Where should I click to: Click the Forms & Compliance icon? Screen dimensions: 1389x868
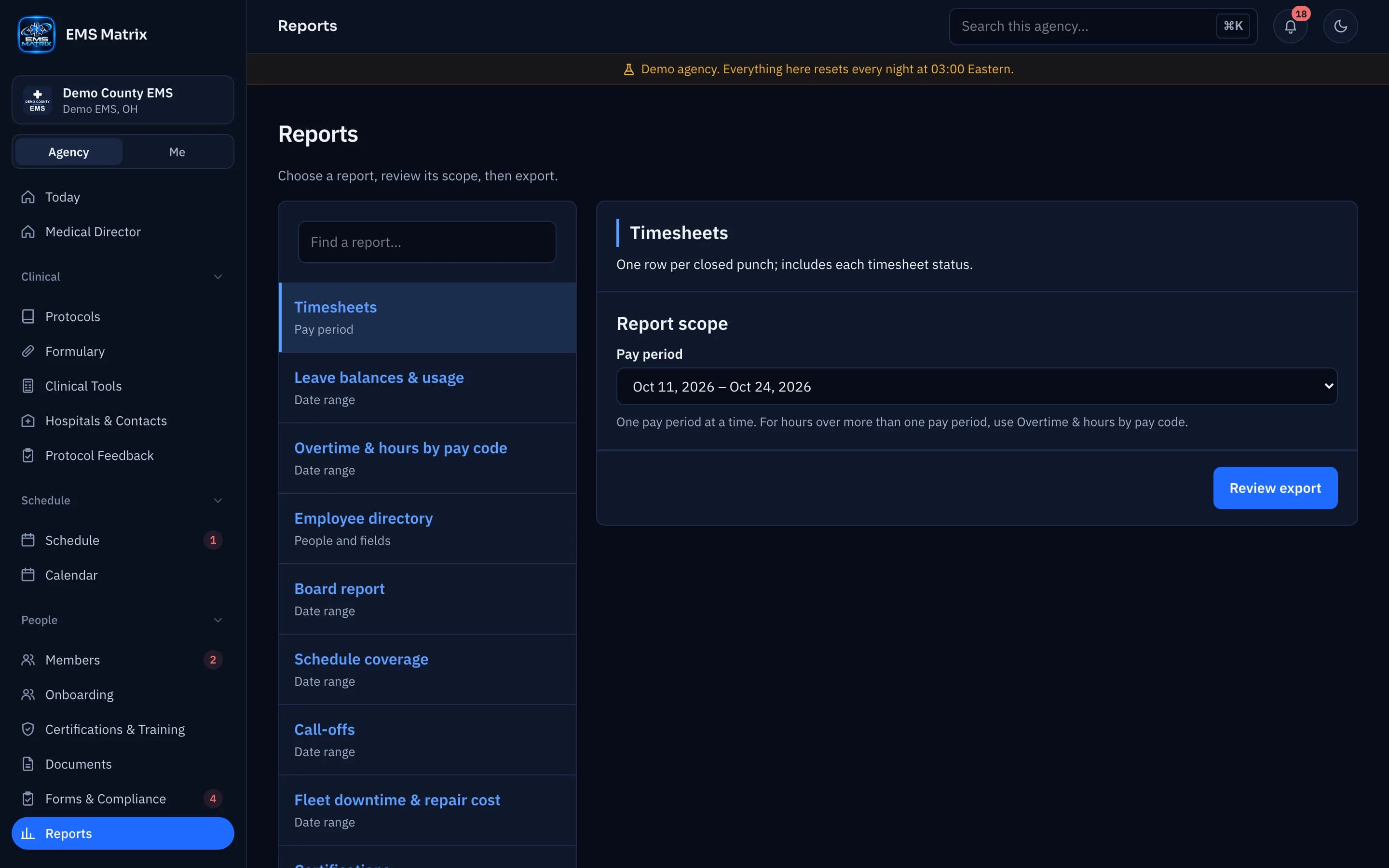point(28,799)
